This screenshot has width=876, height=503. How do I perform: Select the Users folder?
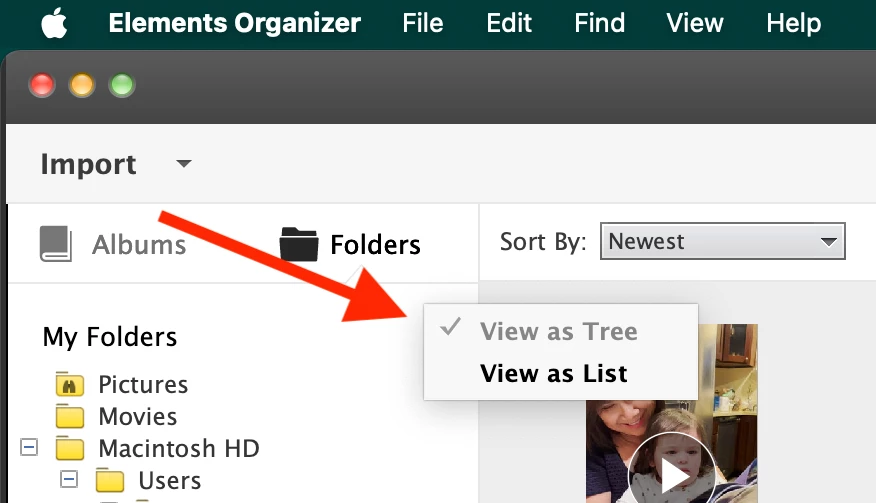(169, 480)
